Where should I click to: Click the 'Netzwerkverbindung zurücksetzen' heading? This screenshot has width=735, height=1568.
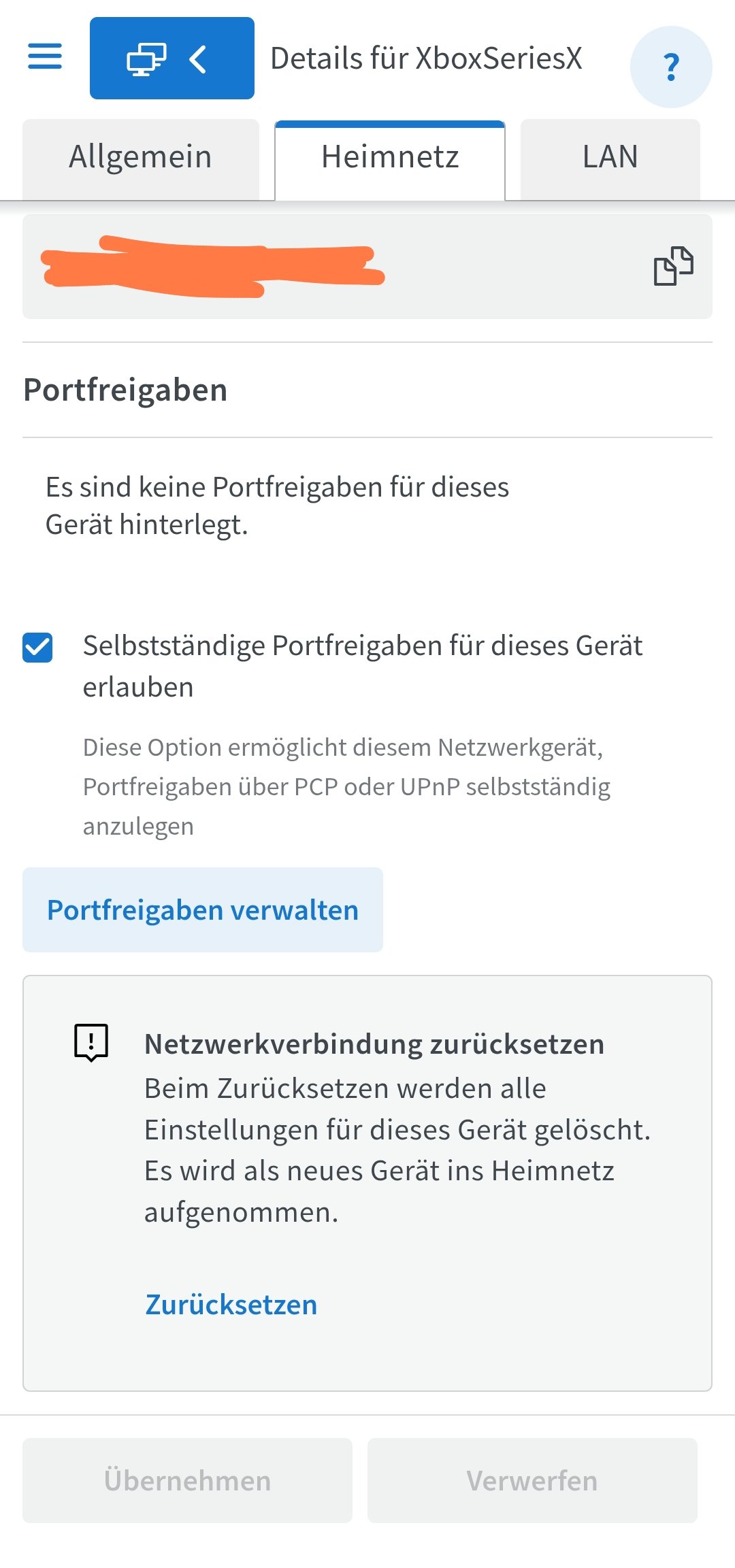coord(374,1044)
